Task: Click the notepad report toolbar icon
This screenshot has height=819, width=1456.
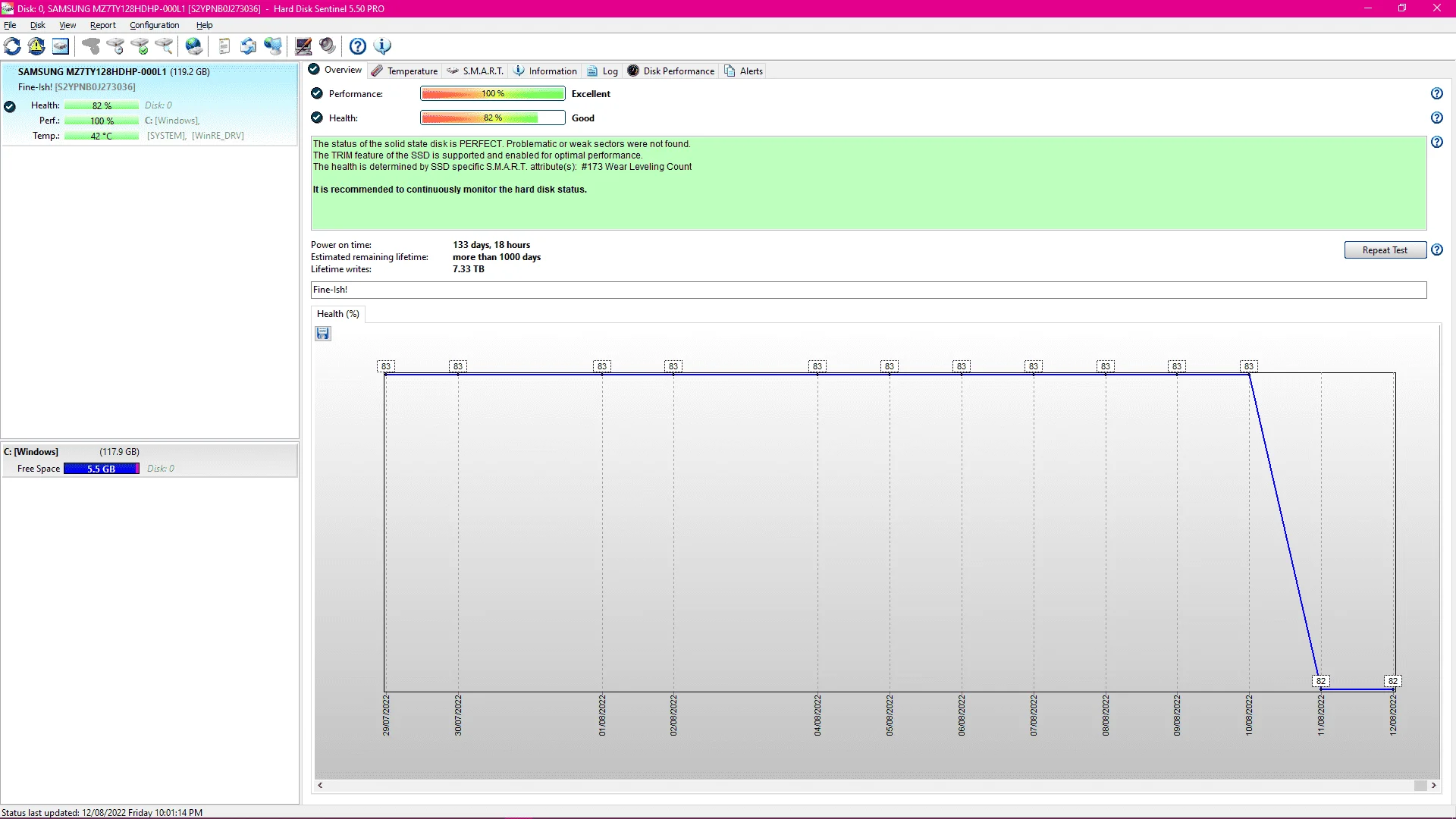Action: click(224, 46)
